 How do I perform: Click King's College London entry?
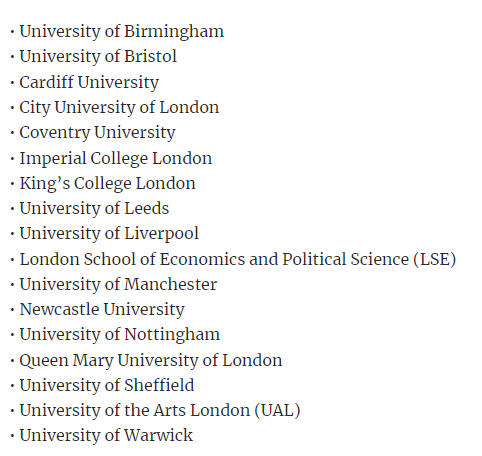click(x=107, y=184)
